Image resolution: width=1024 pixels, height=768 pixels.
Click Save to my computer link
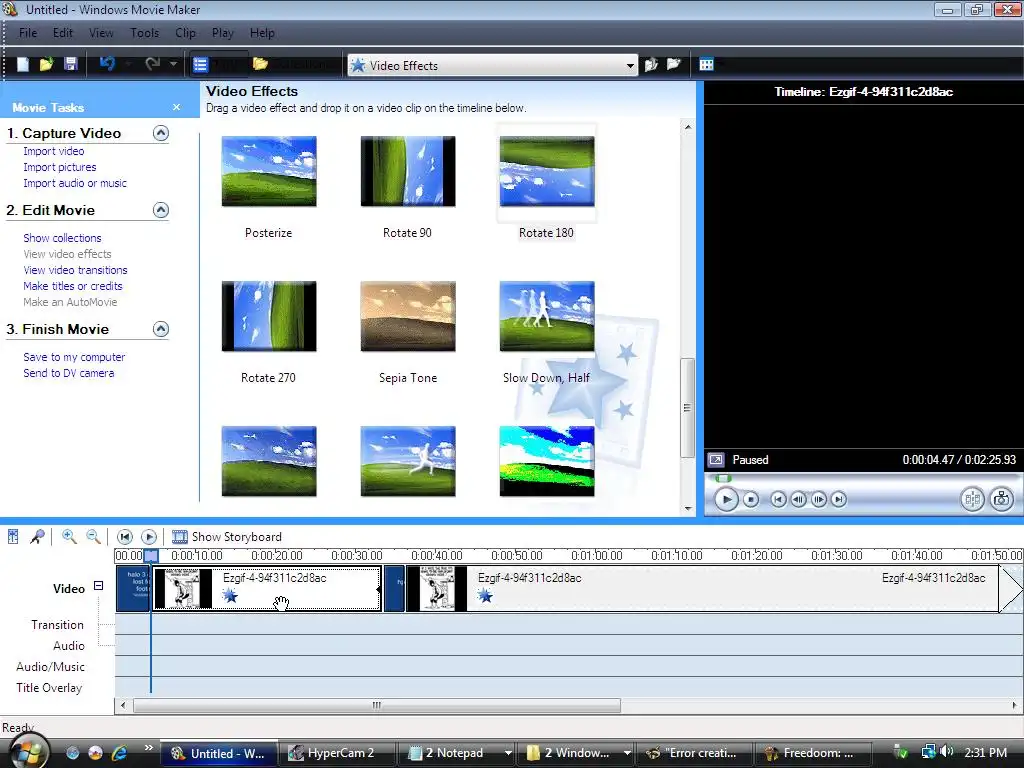(74, 357)
